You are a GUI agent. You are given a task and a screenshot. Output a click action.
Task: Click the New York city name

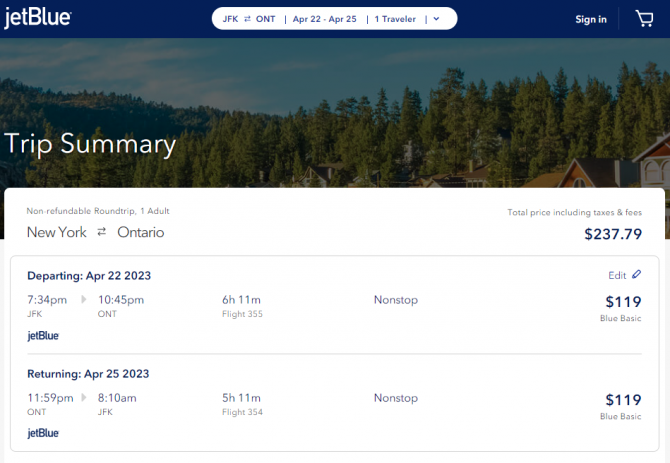click(x=56, y=232)
